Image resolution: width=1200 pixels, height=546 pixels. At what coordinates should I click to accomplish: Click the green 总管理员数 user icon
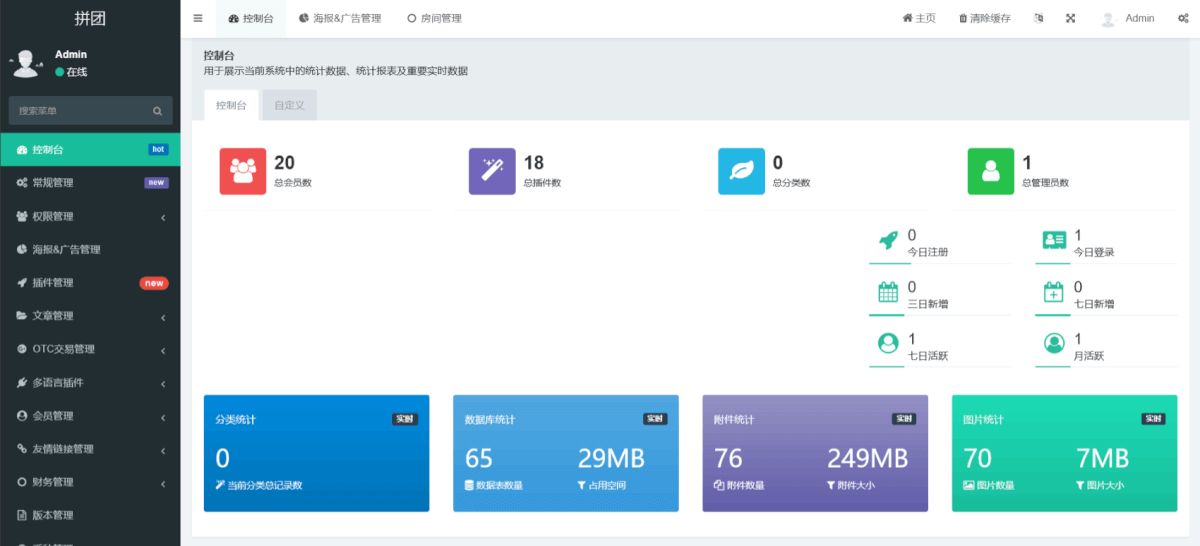pos(991,171)
